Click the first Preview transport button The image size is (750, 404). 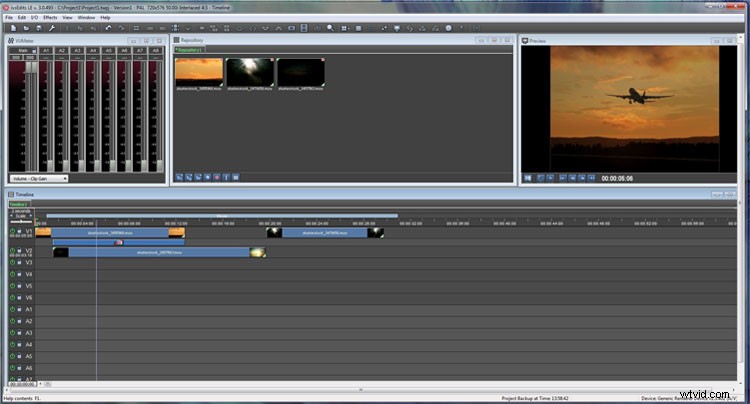[528, 178]
